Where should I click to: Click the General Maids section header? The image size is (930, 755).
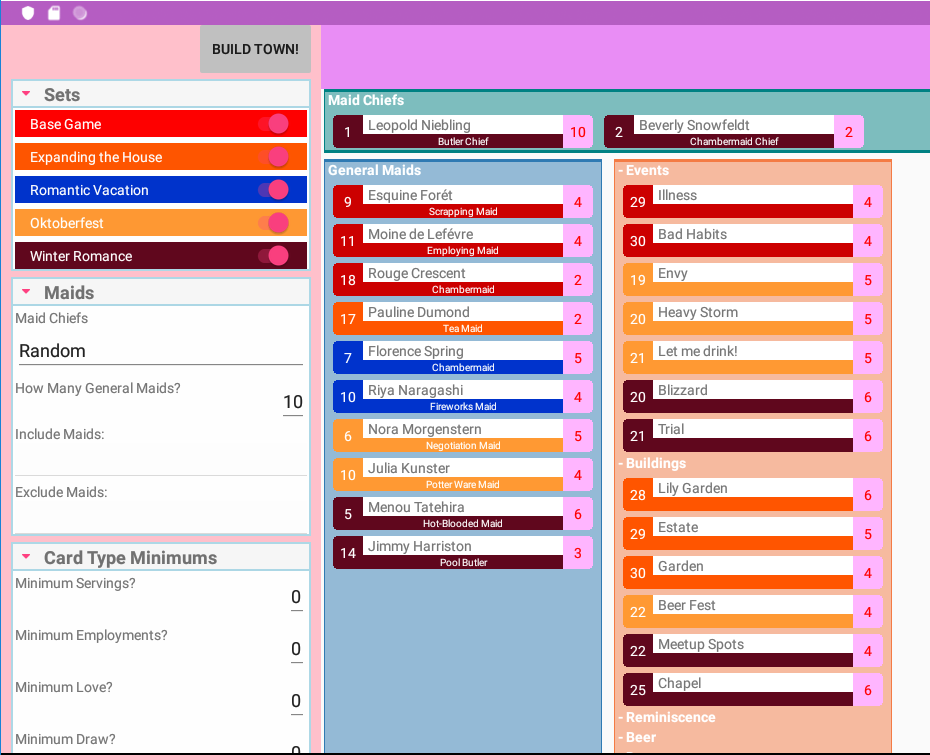tap(374, 170)
